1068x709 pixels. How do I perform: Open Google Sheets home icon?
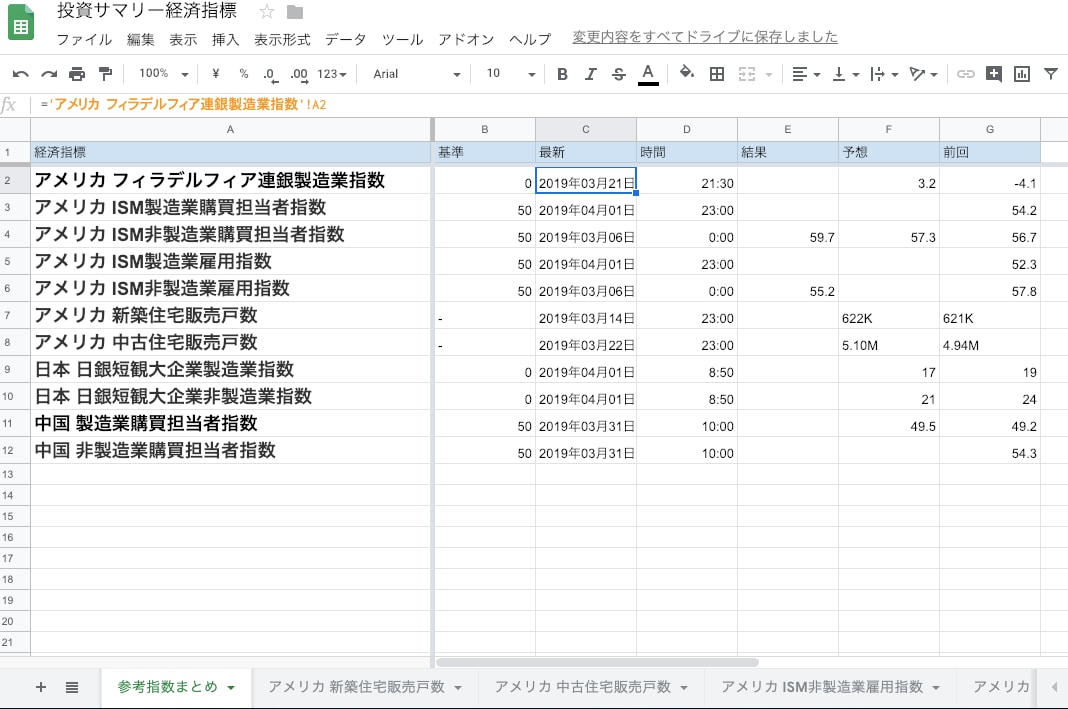tap(21, 22)
